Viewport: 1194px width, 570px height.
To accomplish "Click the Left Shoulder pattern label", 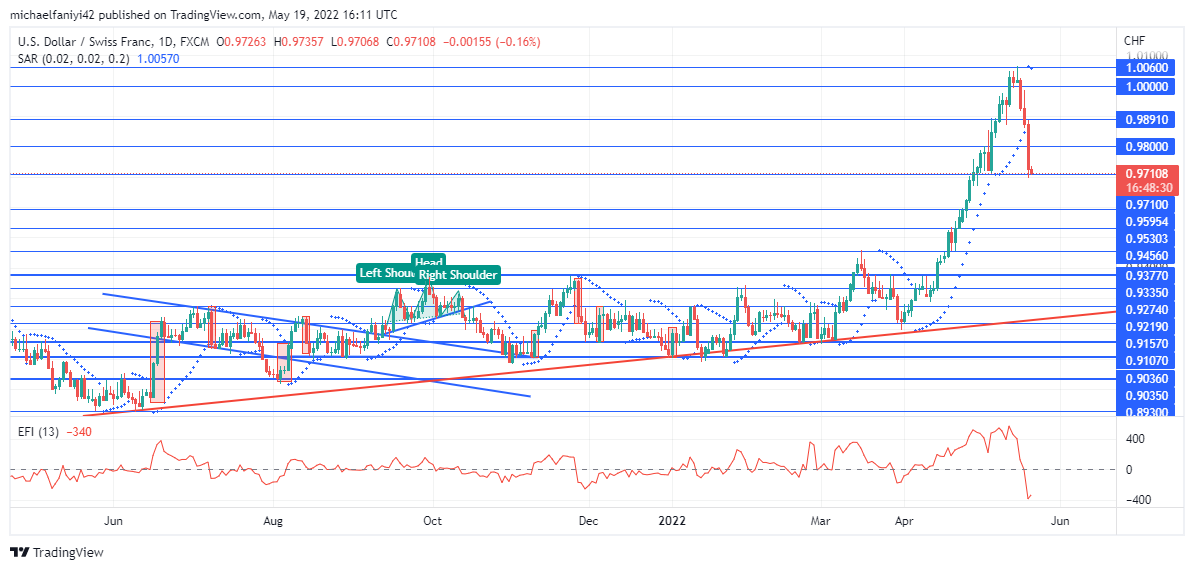I will 385,272.
